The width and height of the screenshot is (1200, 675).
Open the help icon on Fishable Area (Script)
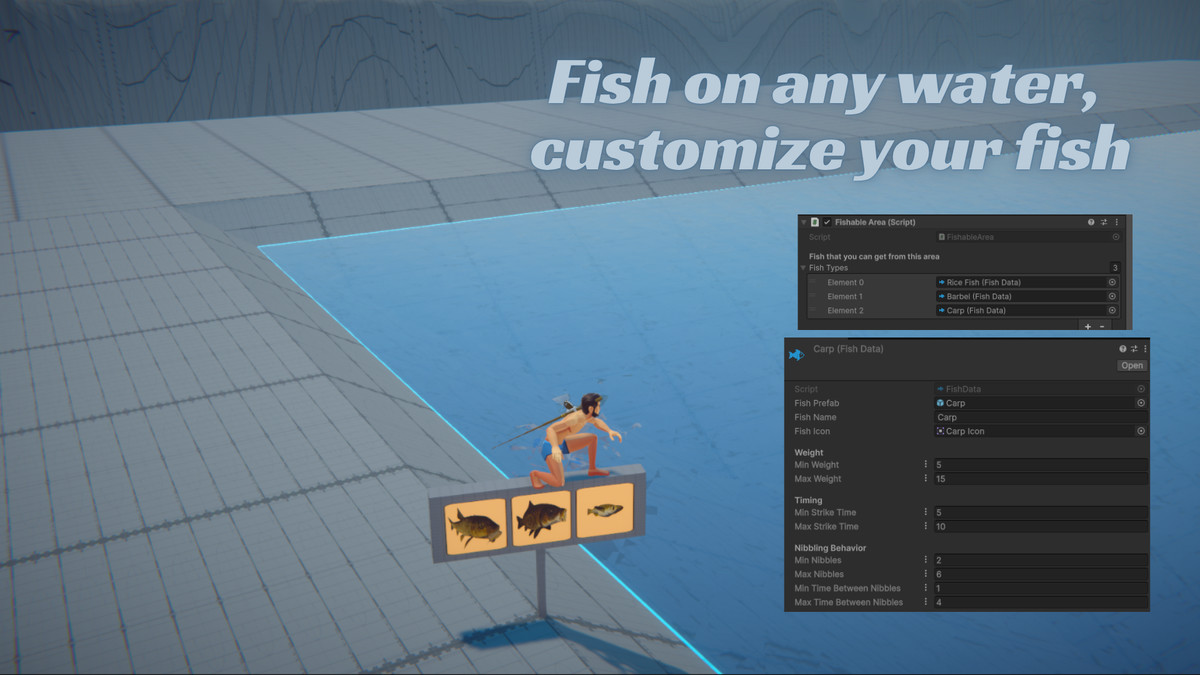(x=1091, y=222)
